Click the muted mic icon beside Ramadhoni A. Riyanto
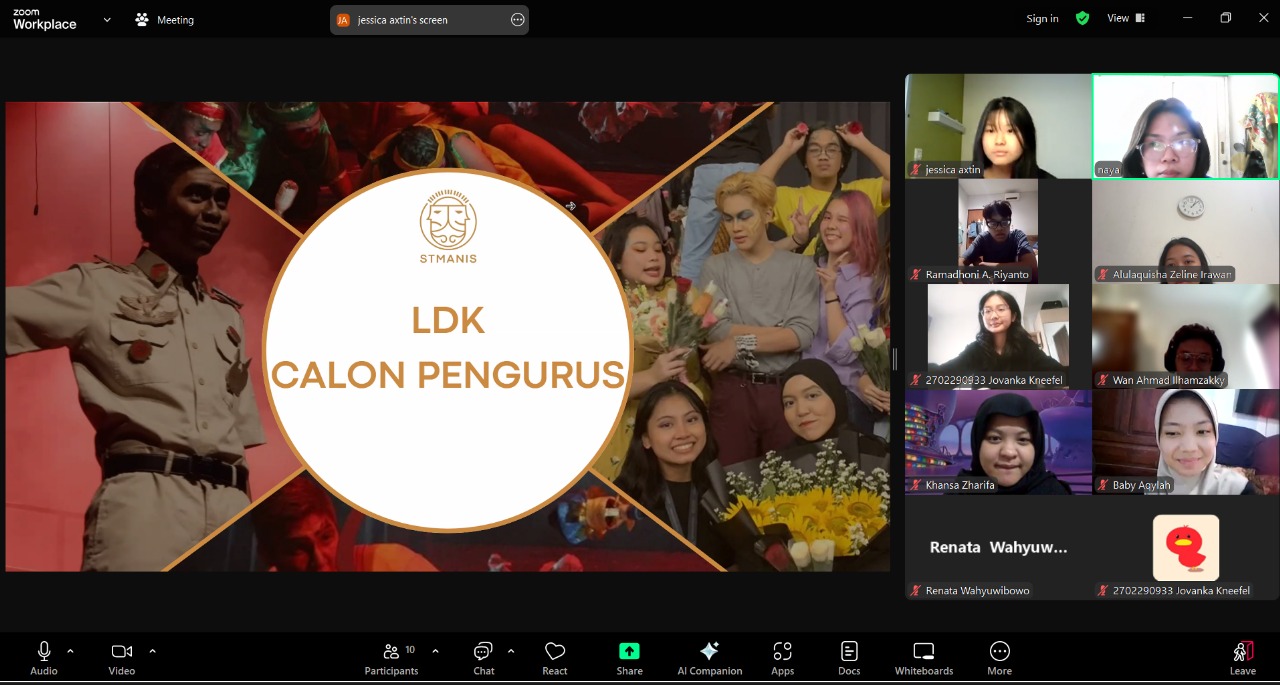This screenshot has width=1280, height=685. click(x=915, y=274)
